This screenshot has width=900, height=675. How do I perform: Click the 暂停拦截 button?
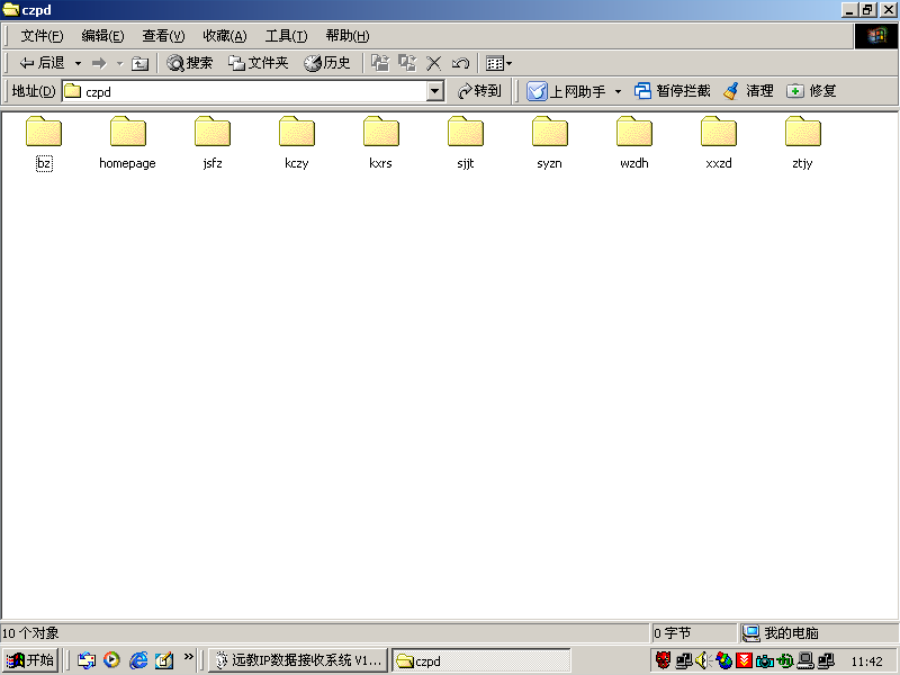pyautogui.click(x=672, y=91)
